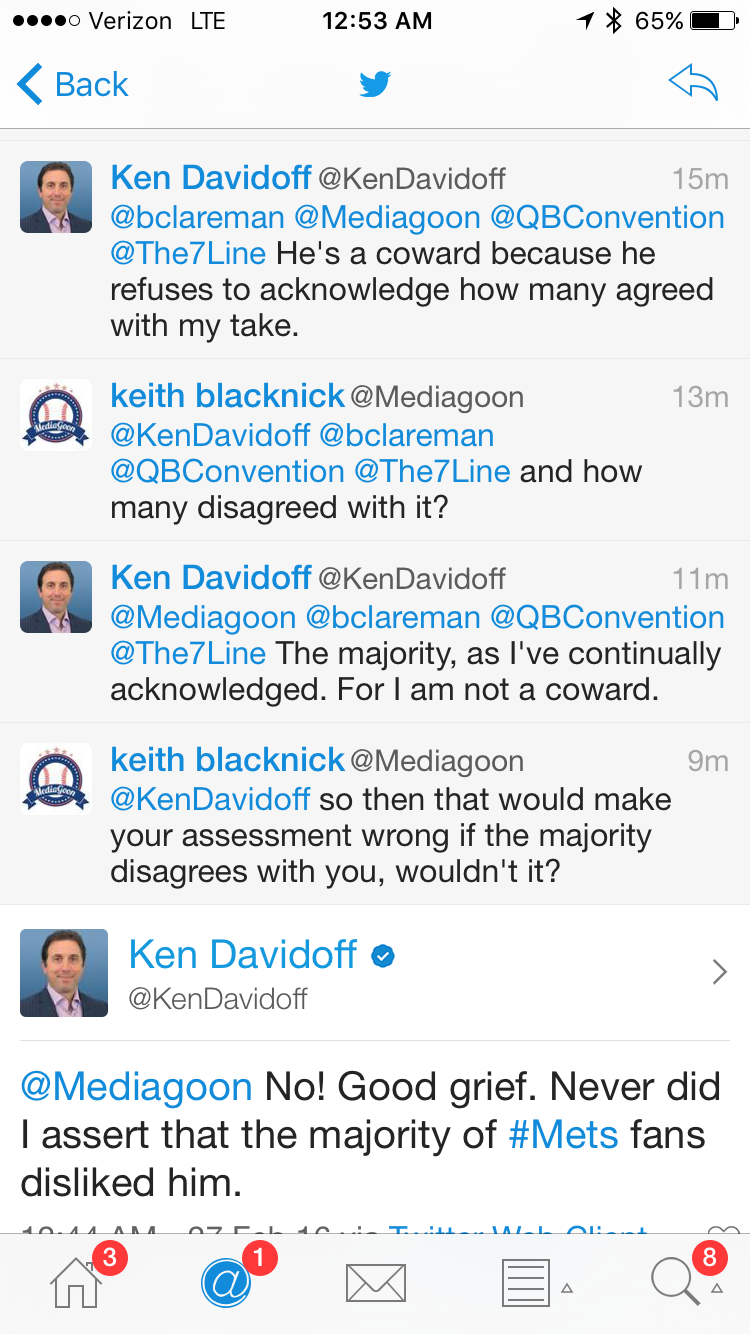Go back using the Back button
The width and height of the screenshot is (750, 1334).
click(73, 85)
